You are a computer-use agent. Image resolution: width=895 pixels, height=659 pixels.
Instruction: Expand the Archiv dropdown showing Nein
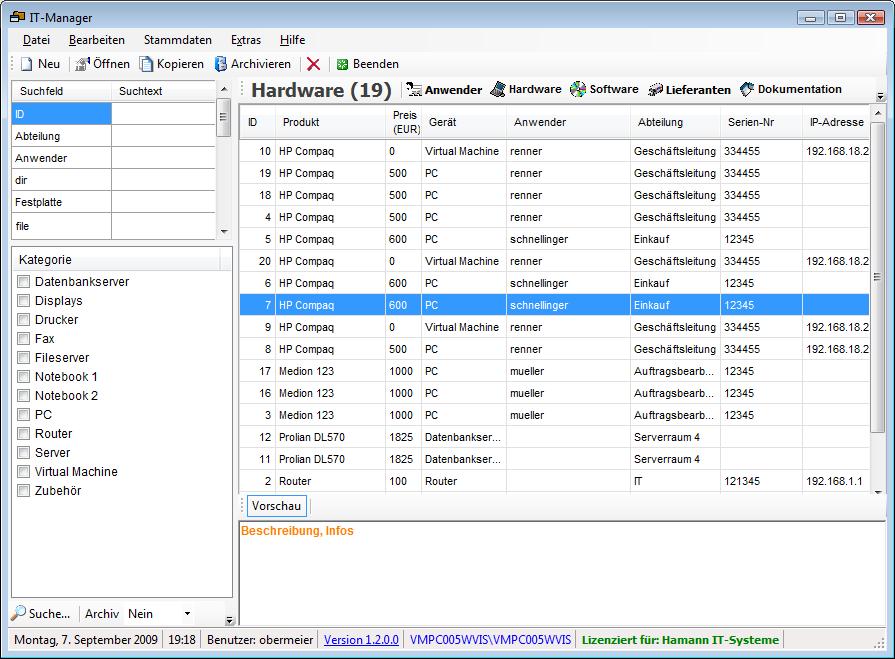point(187,614)
